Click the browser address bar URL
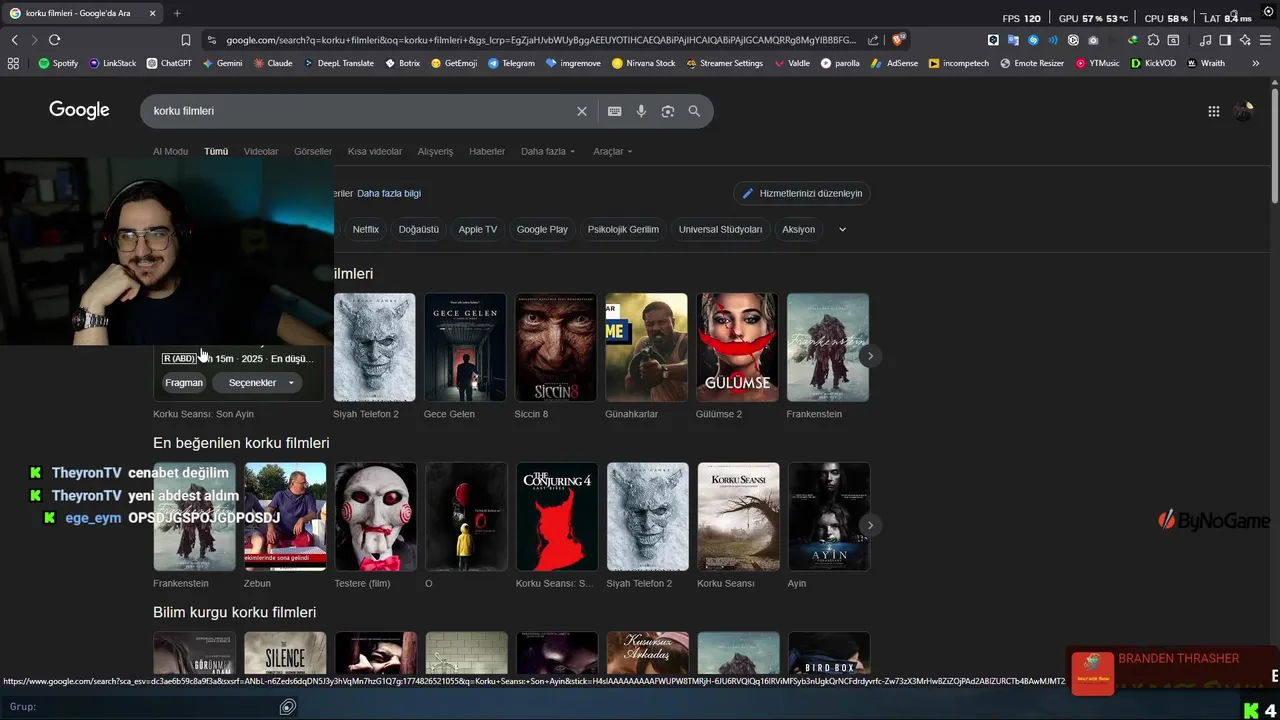Image resolution: width=1280 pixels, height=720 pixels. (x=540, y=40)
